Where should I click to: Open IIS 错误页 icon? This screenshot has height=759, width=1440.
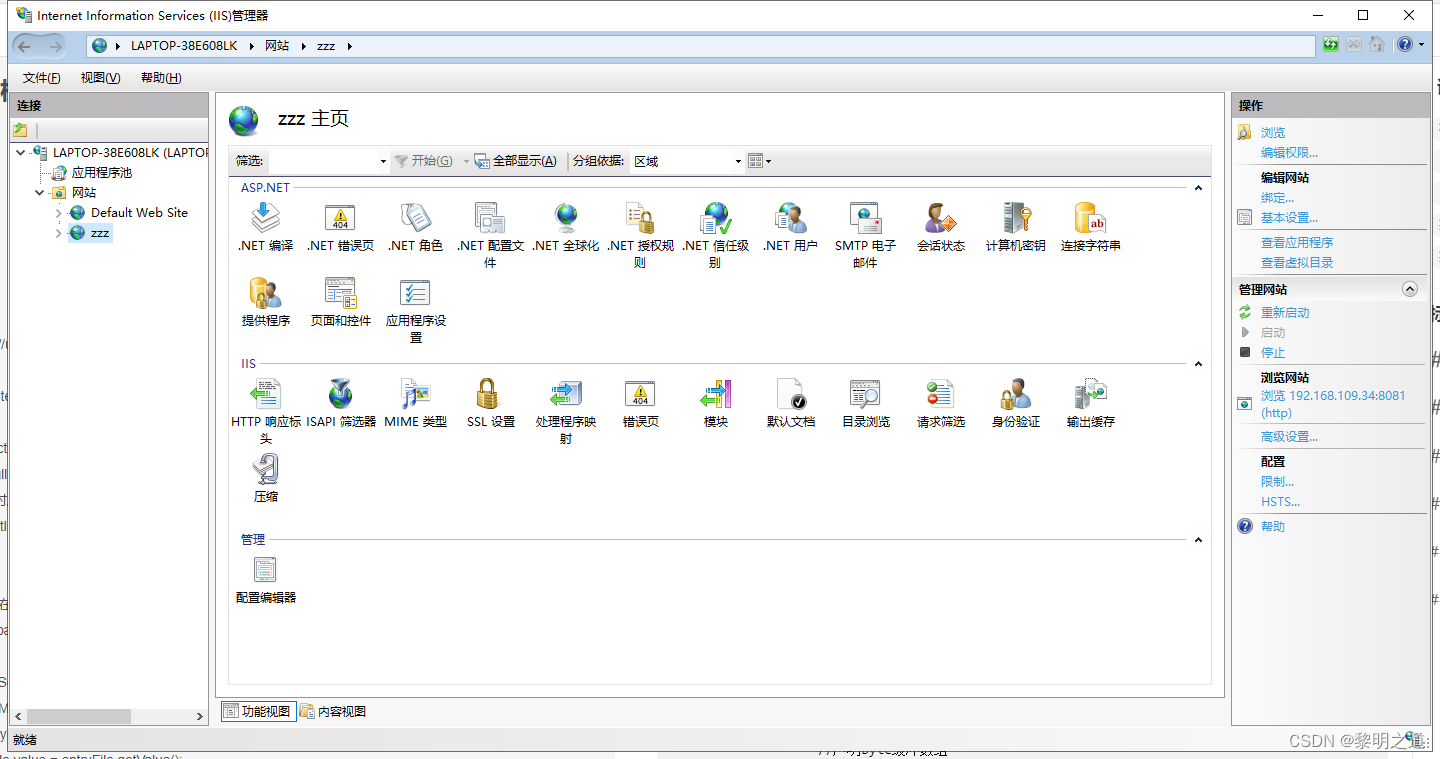pyautogui.click(x=640, y=394)
